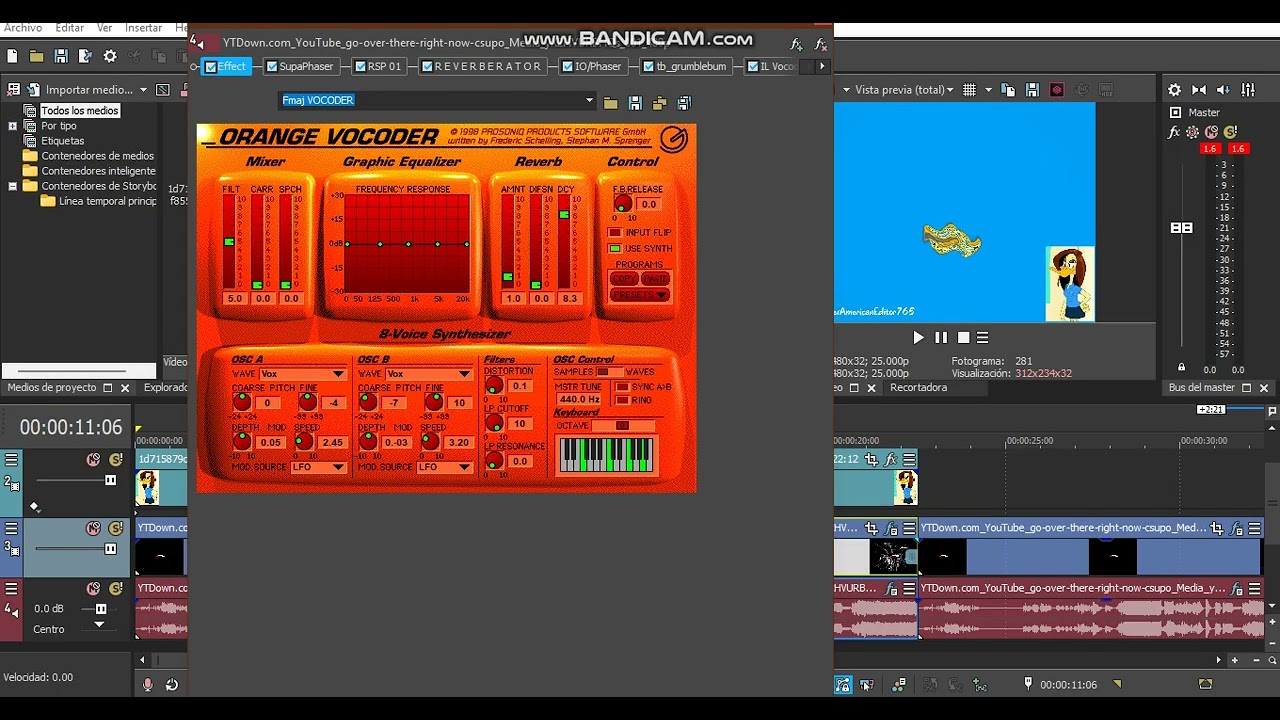This screenshot has height=720, width=1280.
Task: Open event pan/crop on track 3 clip
Action: (1217, 529)
